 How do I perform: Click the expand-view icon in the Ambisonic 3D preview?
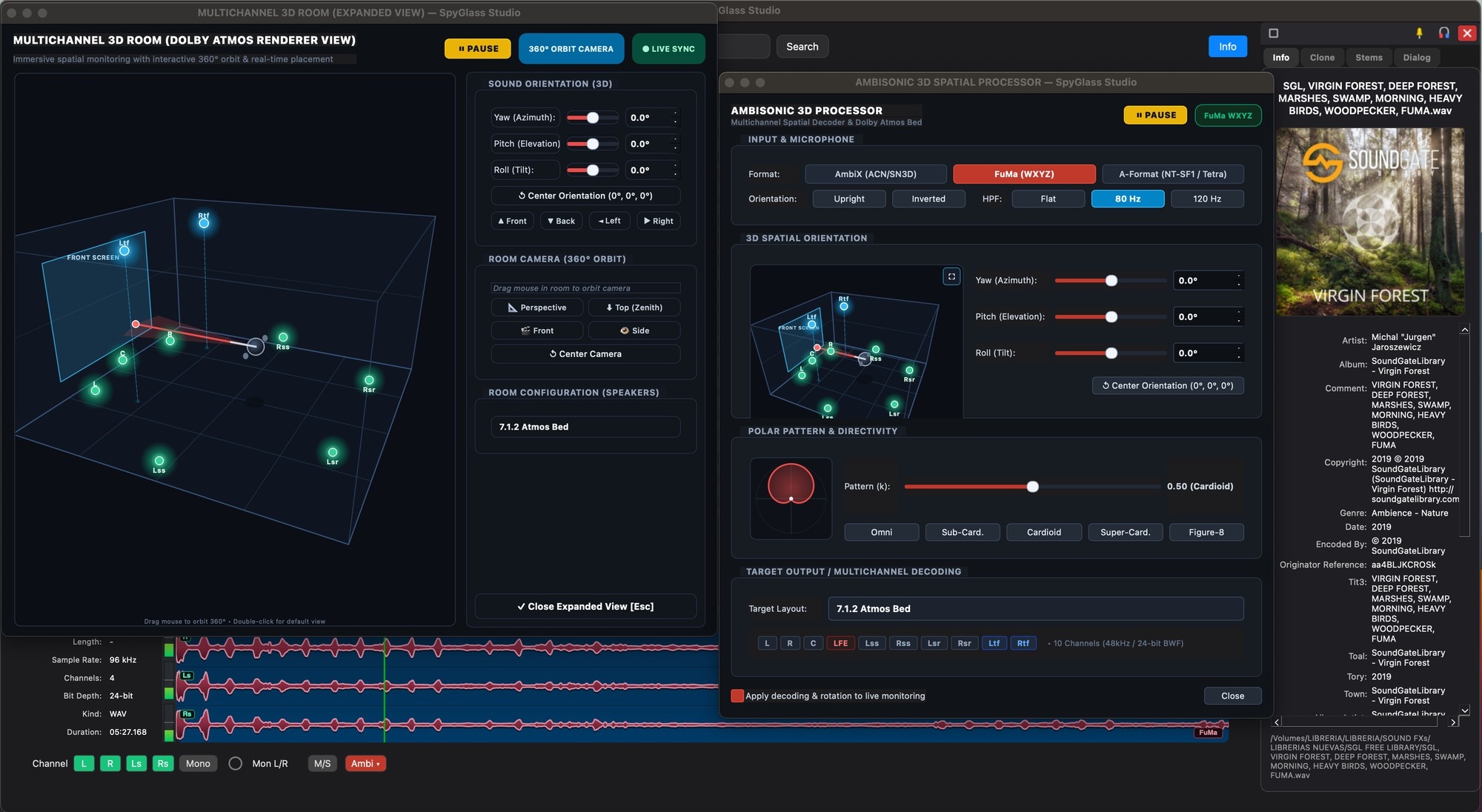pyautogui.click(x=951, y=276)
